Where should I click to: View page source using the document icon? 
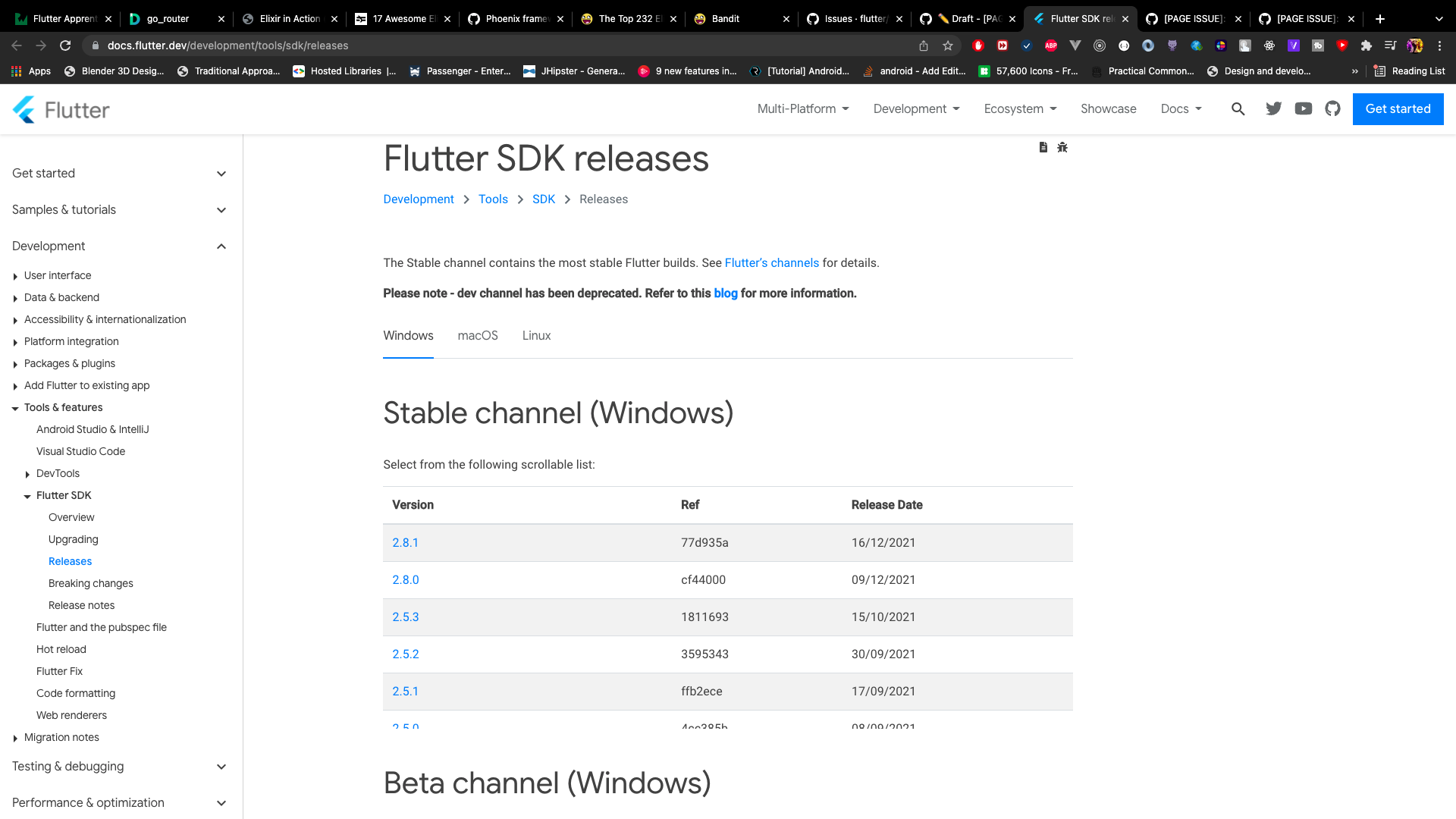[x=1043, y=147]
